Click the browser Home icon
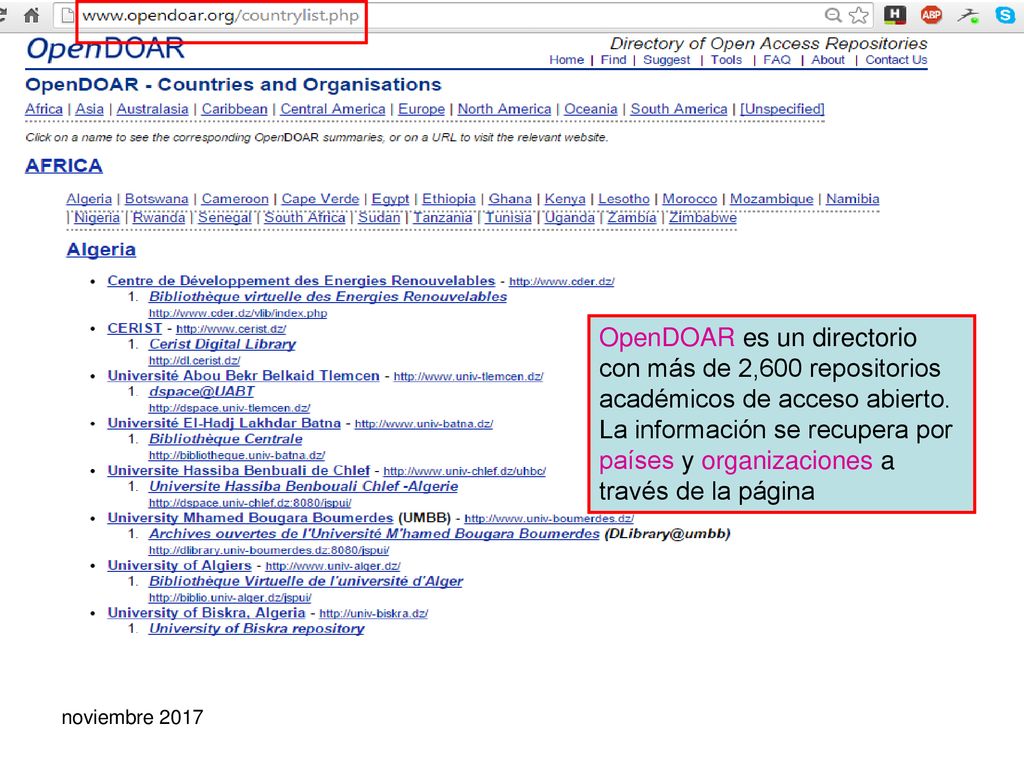Screen dimensions: 1024x768 point(31,15)
